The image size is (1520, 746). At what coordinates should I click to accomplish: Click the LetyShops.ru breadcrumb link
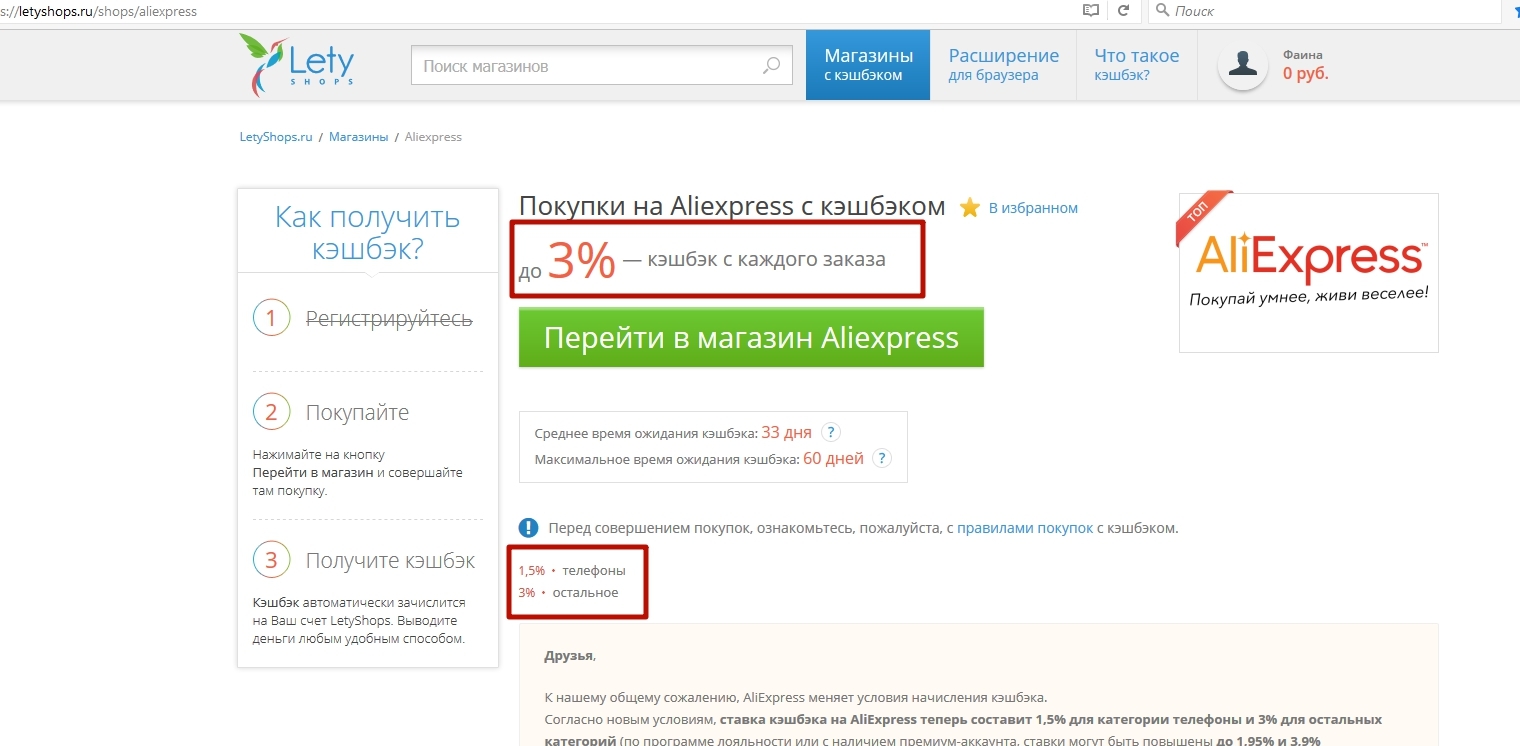tap(276, 137)
